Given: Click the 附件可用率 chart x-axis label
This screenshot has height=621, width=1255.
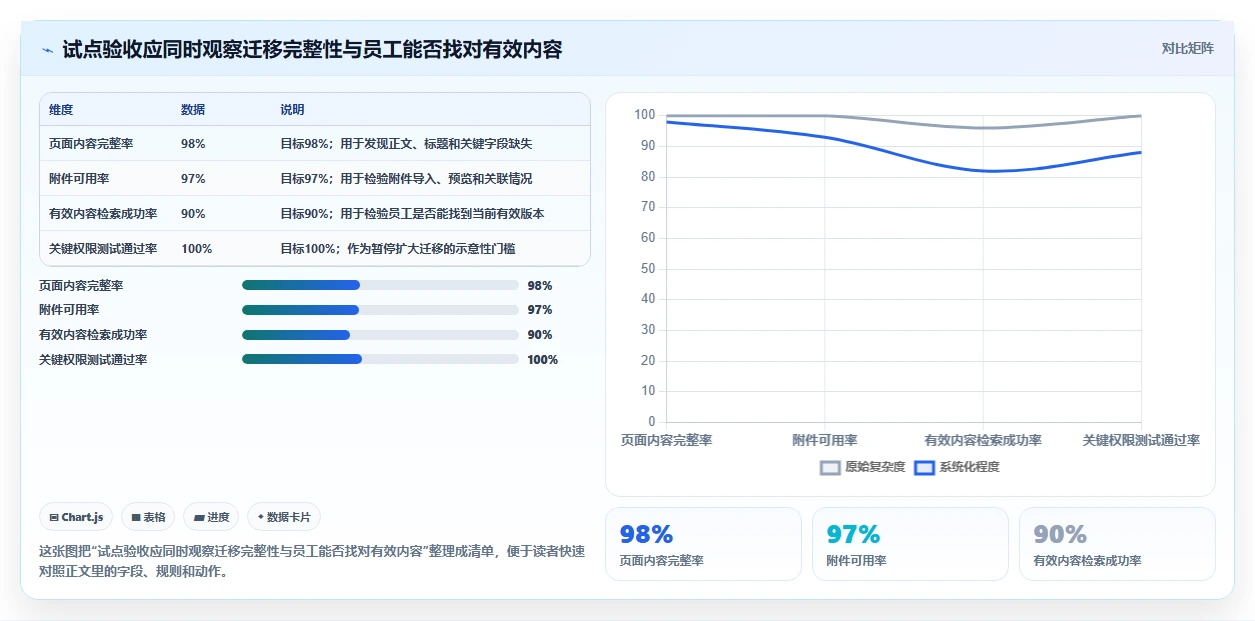Looking at the screenshot, I should [825, 440].
